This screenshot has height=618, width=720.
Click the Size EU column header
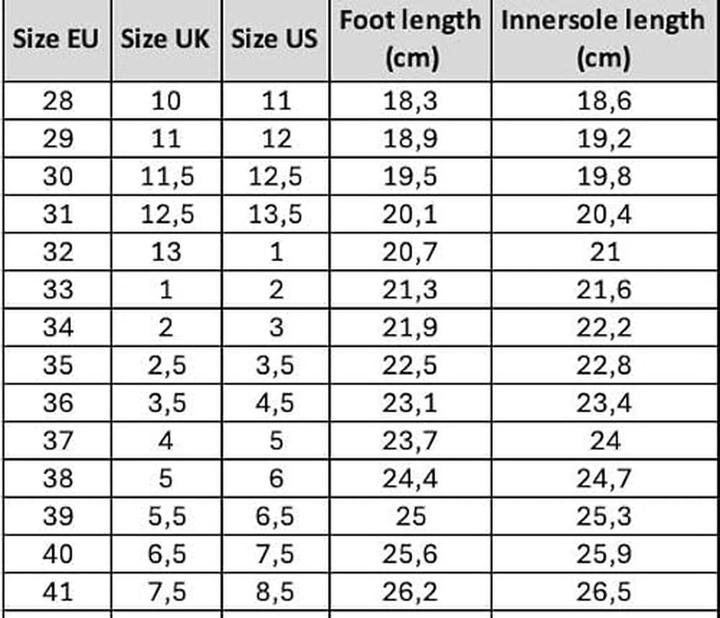pyautogui.click(x=58, y=41)
